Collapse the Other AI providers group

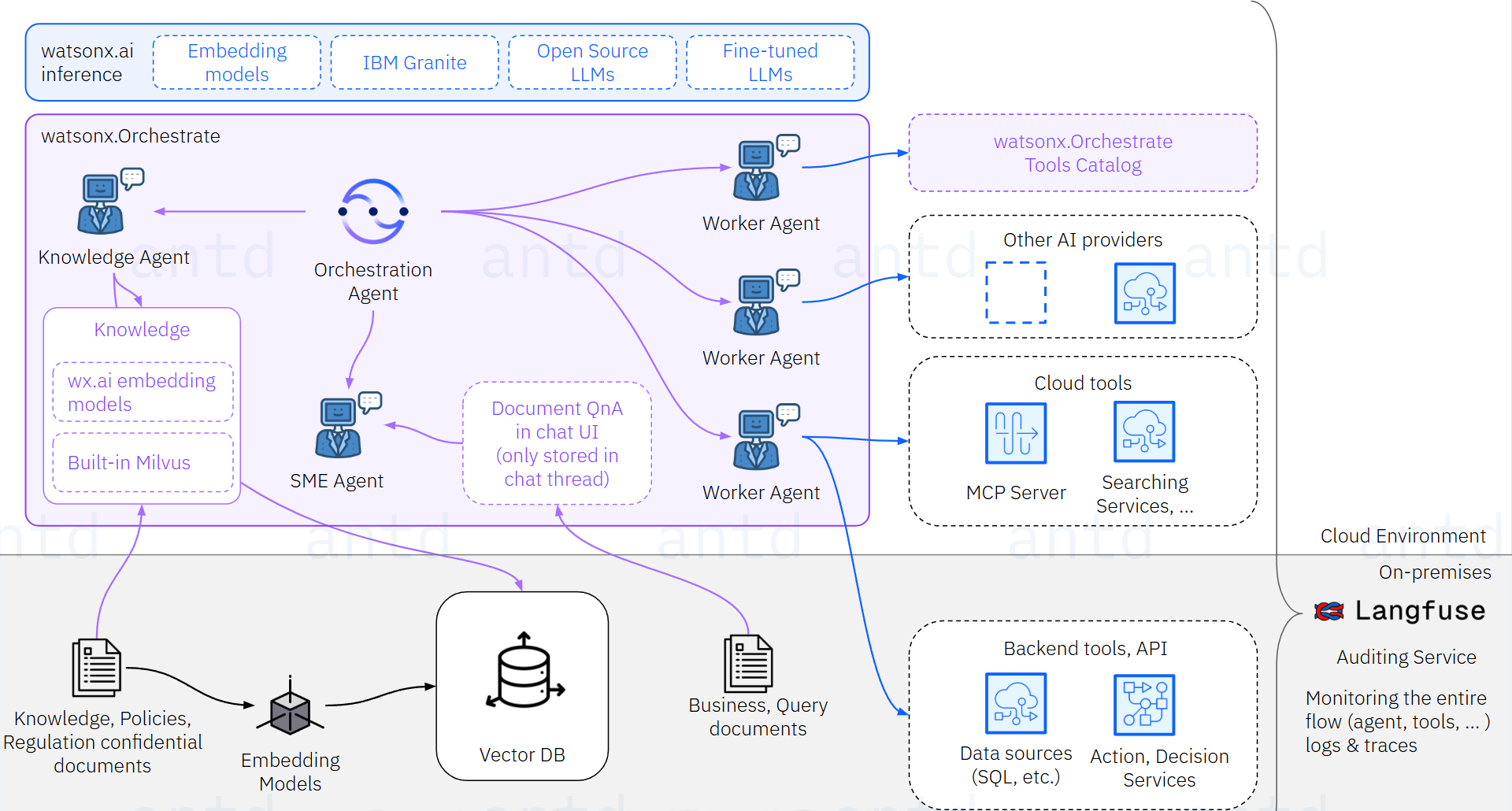(1083, 239)
